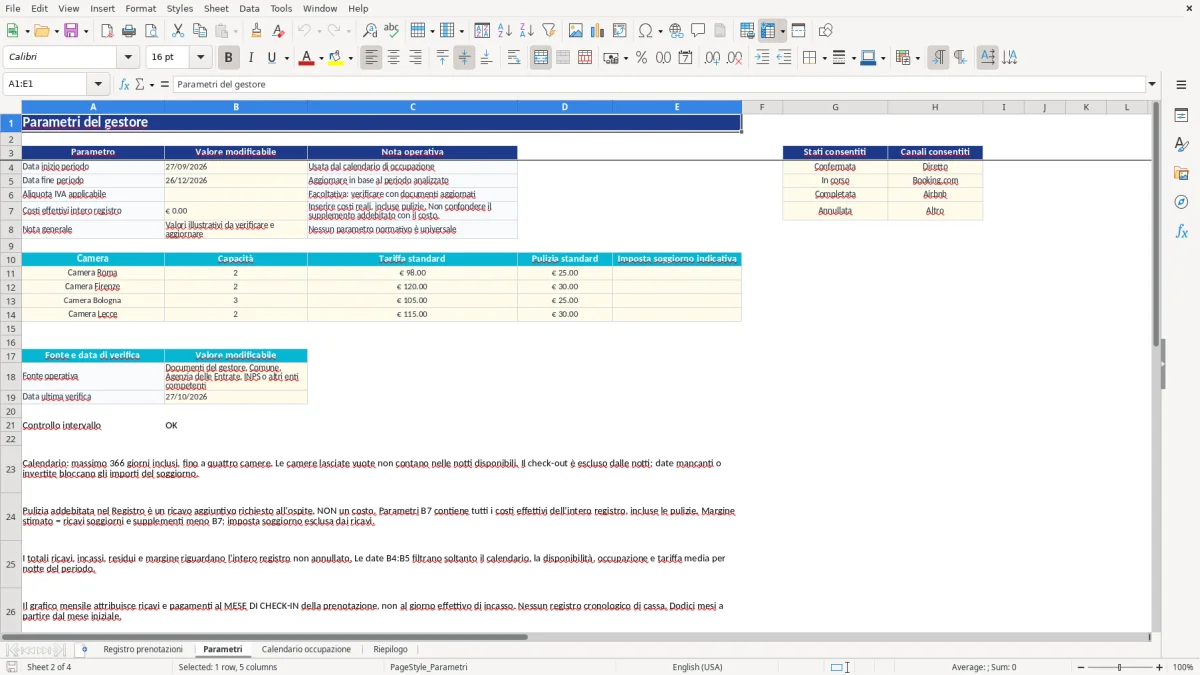Open the Function Wizard
Viewport: 1200px width, 675px height.
124,84
